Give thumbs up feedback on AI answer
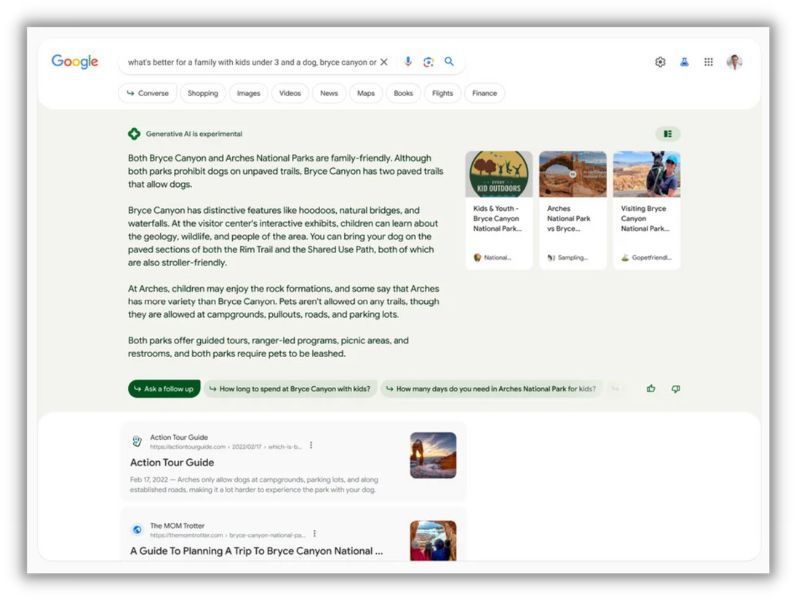Screen dimensions: 799x600 [x=651, y=389]
